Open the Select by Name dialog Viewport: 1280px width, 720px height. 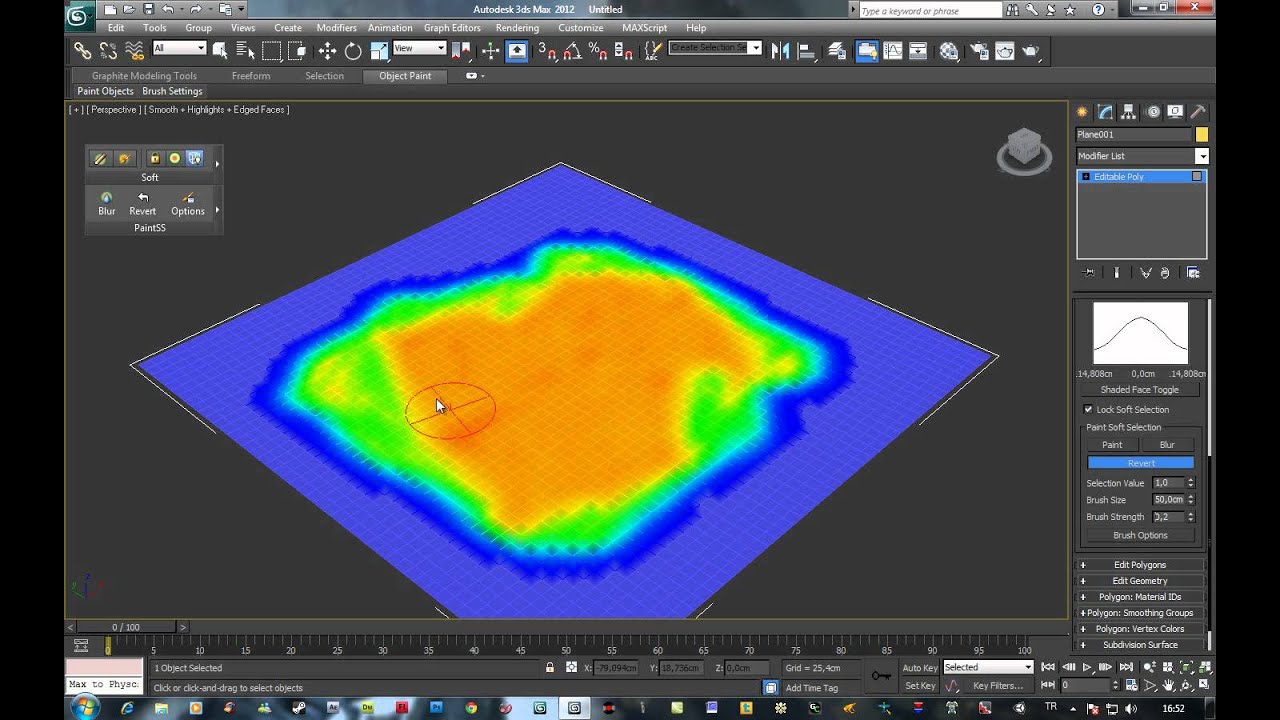[x=246, y=50]
